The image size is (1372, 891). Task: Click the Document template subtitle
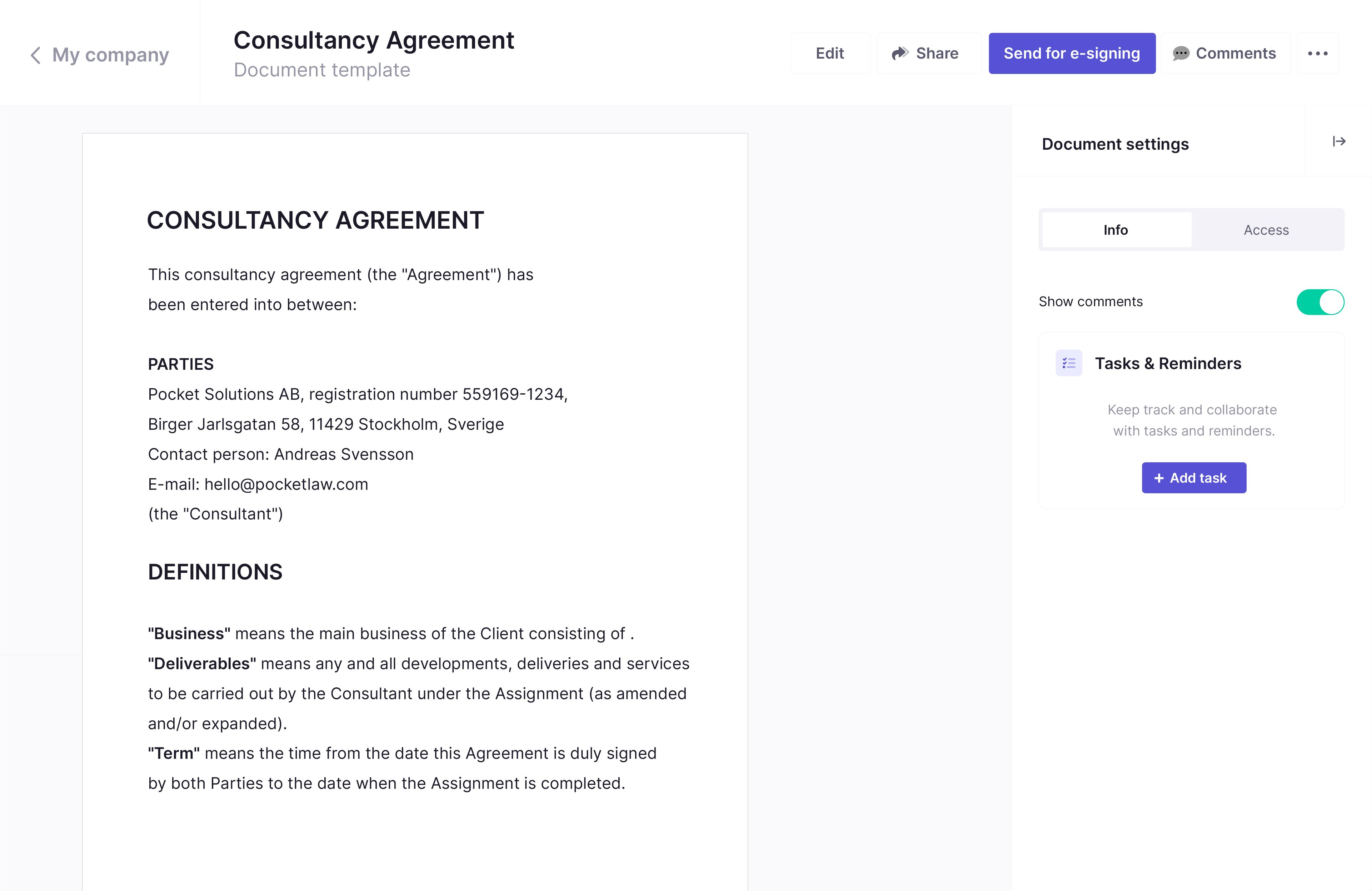(x=322, y=70)
